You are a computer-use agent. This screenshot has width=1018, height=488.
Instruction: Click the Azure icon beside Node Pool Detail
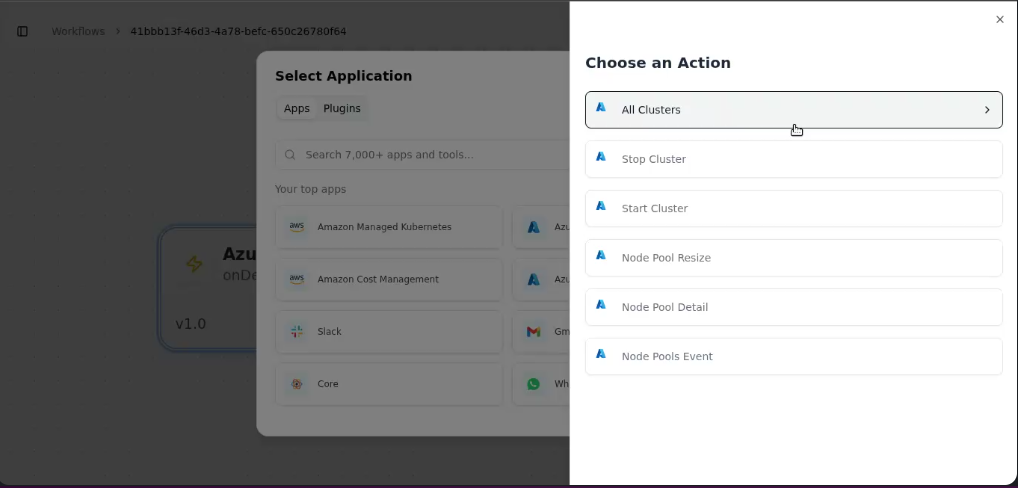(x=601, y=304)
